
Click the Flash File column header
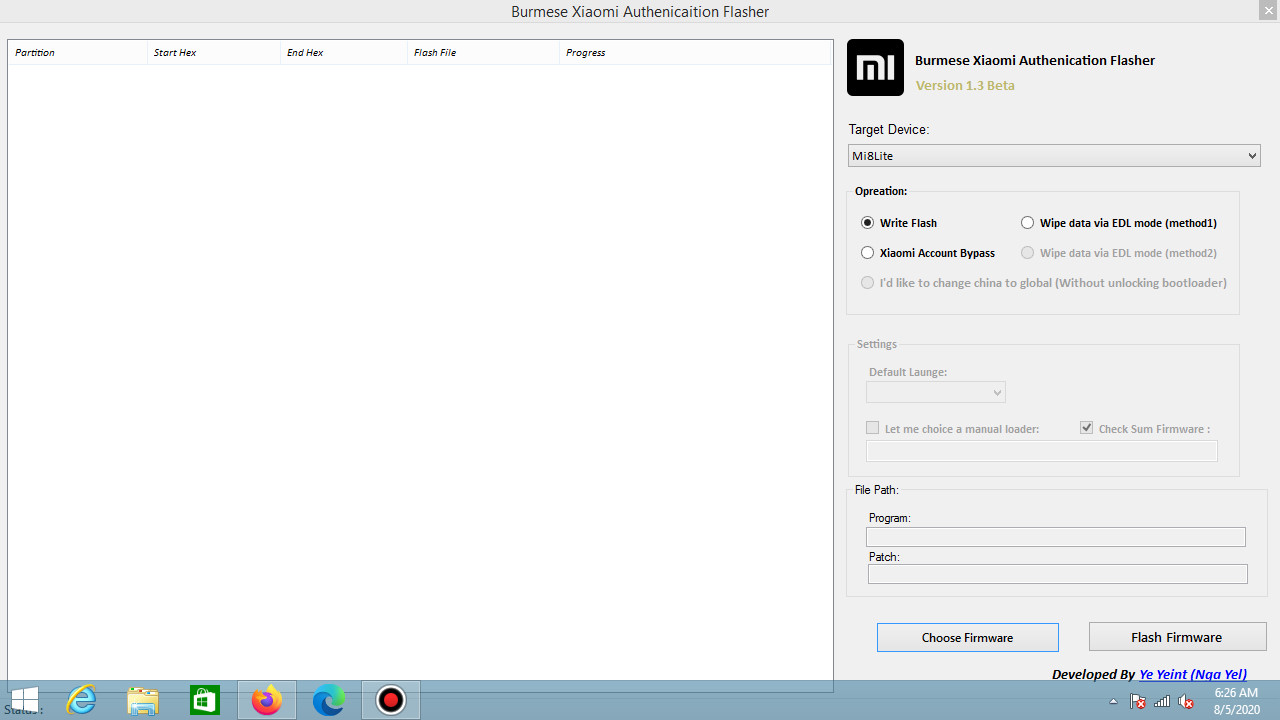434,52
